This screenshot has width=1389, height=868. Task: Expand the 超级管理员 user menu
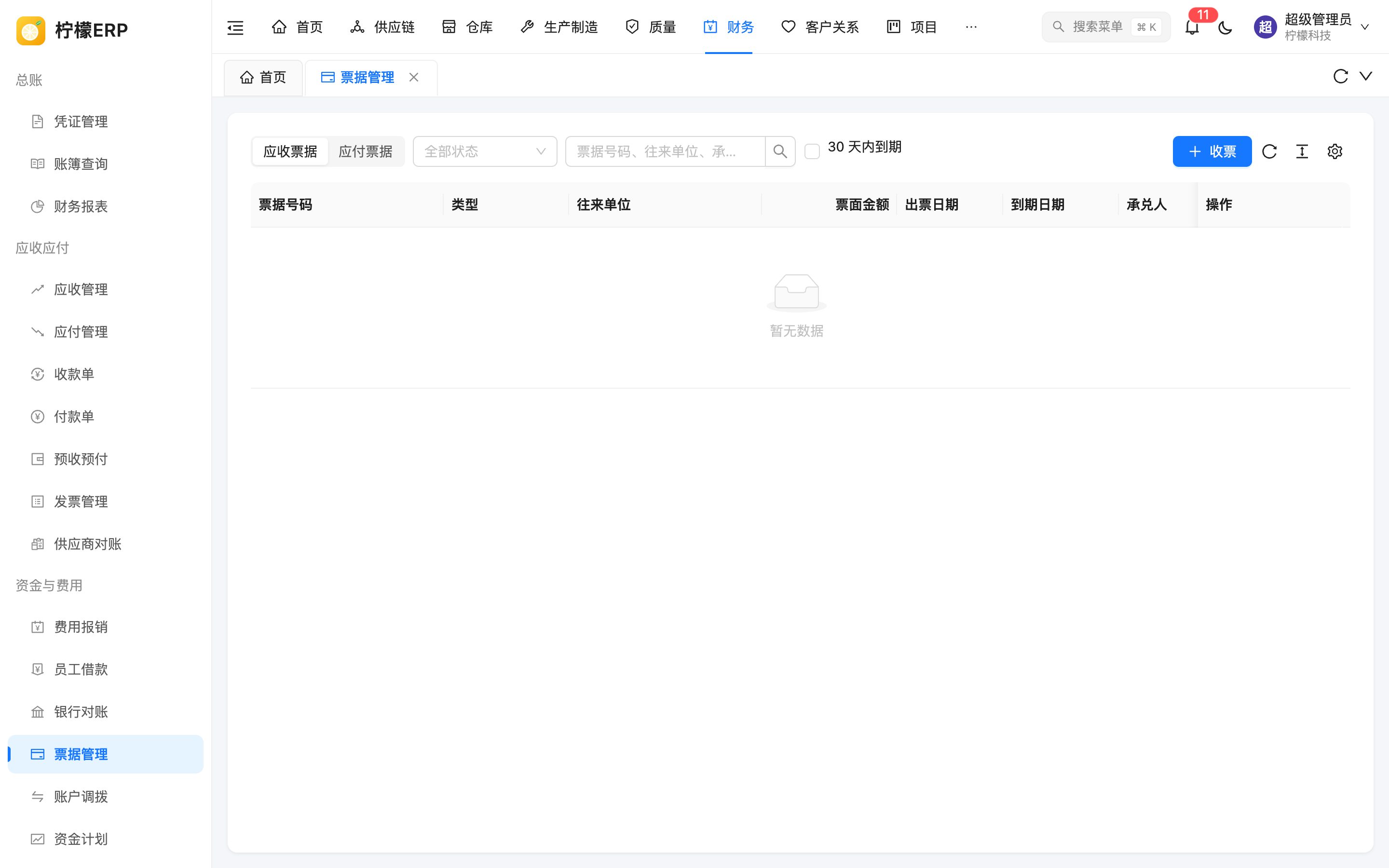(1313, 27)
